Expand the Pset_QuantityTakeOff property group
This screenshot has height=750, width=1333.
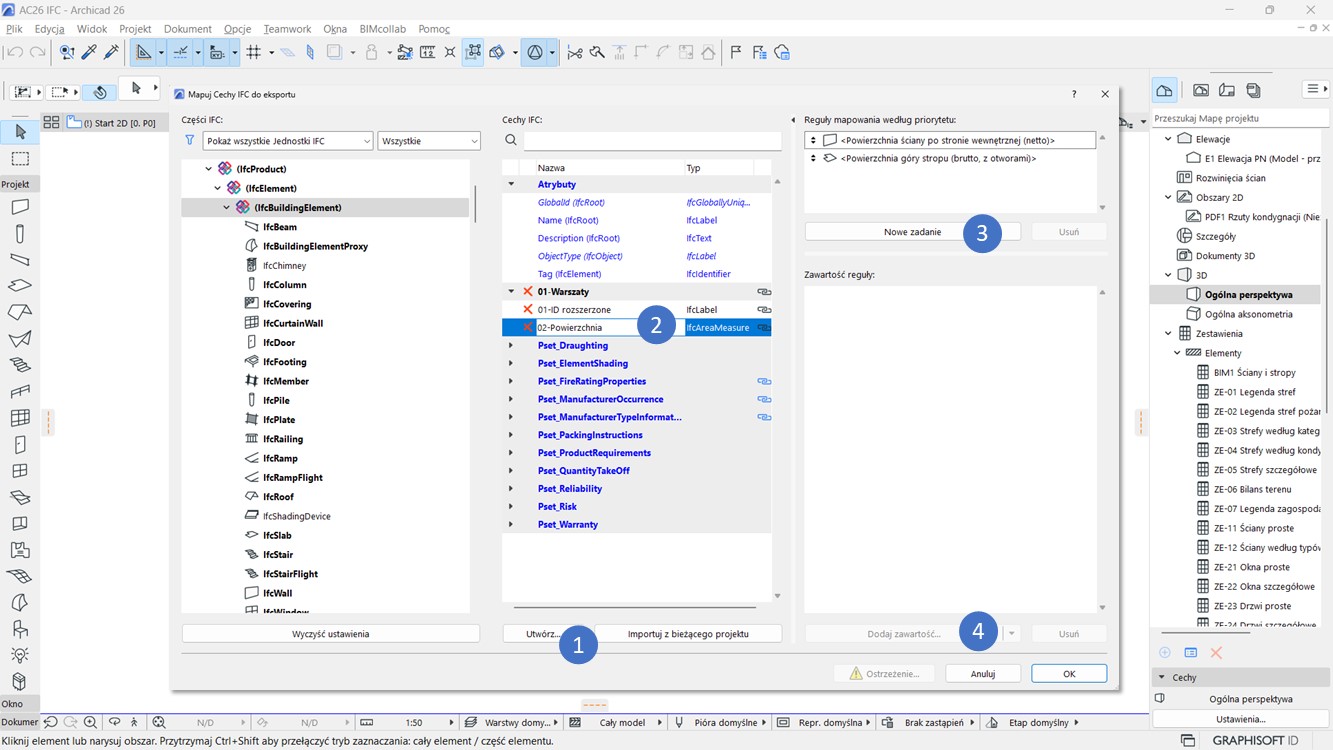coord(511,471)
